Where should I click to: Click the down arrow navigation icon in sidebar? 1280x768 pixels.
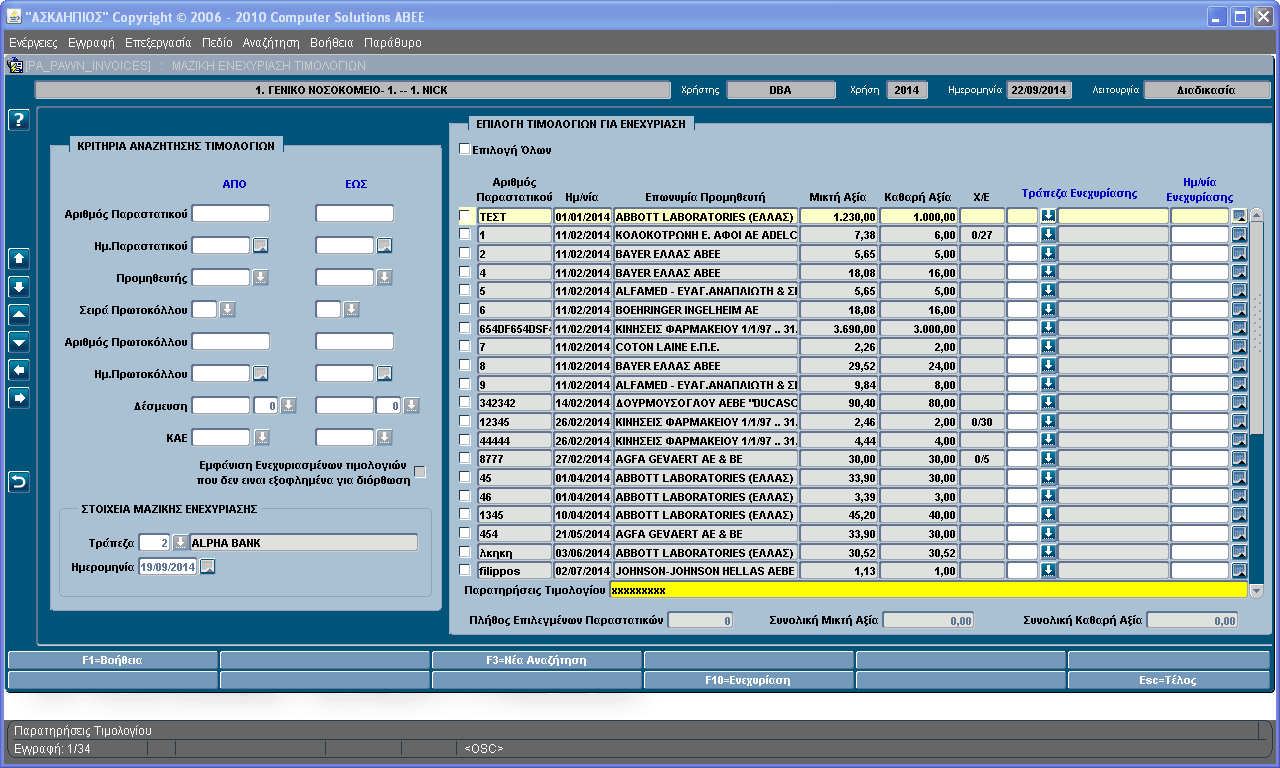[x=19, y=286]
